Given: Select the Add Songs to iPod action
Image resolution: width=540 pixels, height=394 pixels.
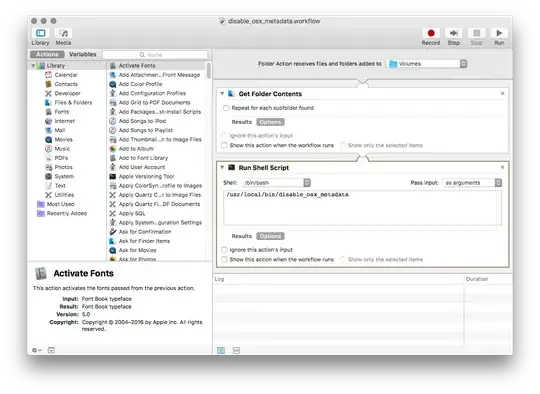Looking at the screenshot, I should 157,121.
